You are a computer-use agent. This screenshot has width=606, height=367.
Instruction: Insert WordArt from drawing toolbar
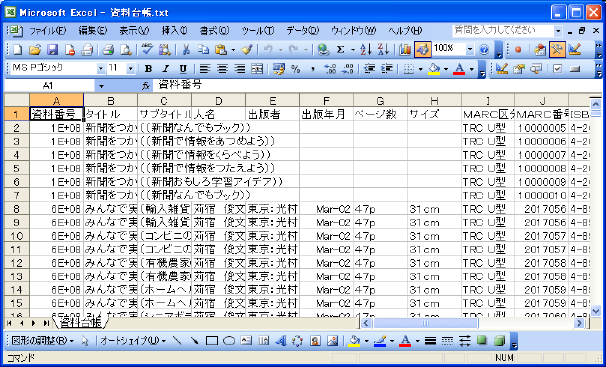tap(281, 340)
